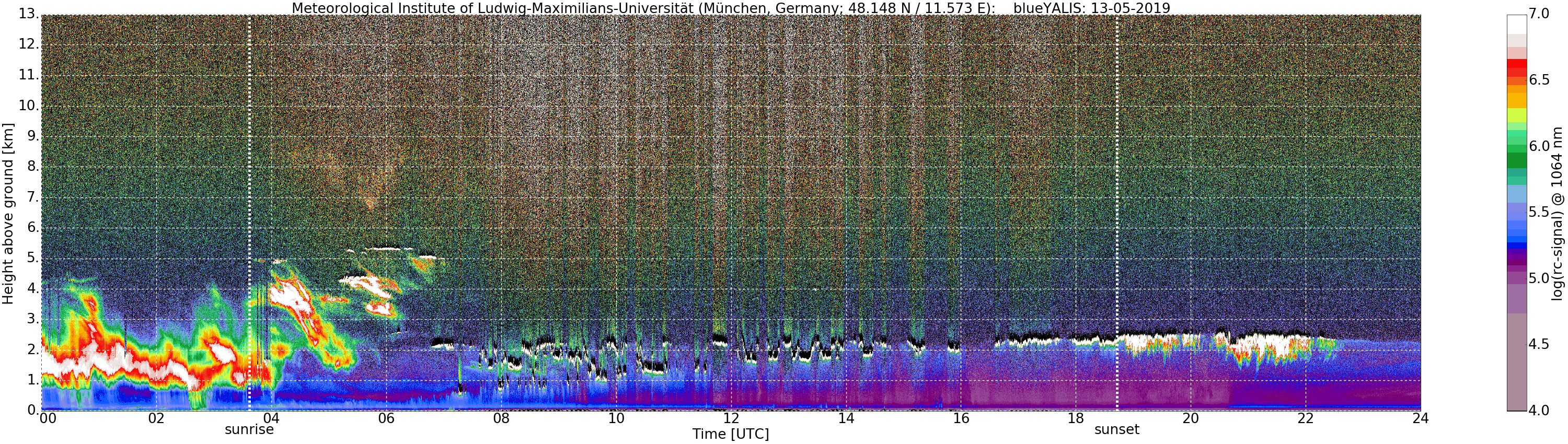Click the '4.' height axis tick

pos(33,288)
